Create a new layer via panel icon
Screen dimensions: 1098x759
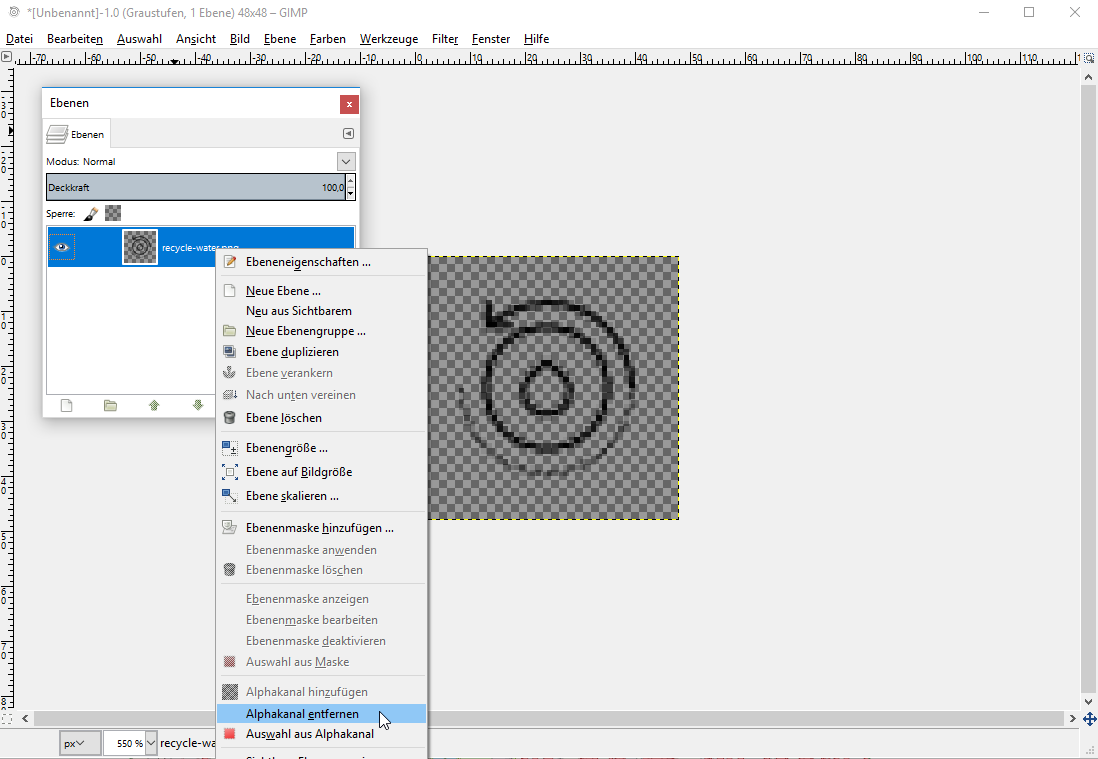click(x=66, y=405)
